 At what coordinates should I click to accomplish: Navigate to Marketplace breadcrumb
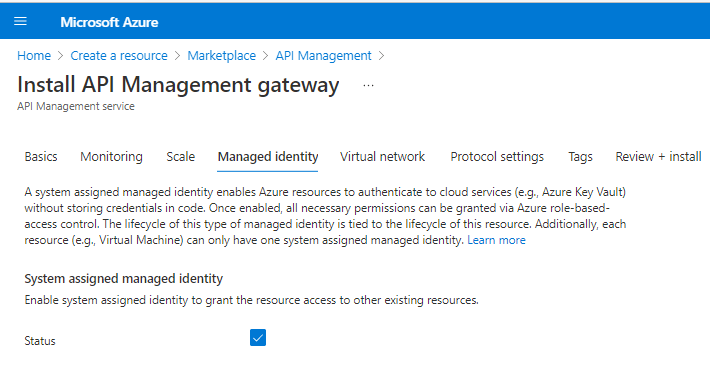pyautogui.click(x=221, y=56)
